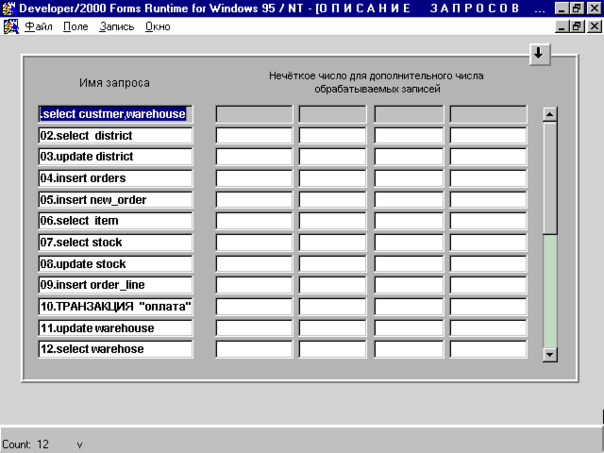Click the 'Имя запроса' column header
This screenshot has width=604, height=453.
[114, 83]
